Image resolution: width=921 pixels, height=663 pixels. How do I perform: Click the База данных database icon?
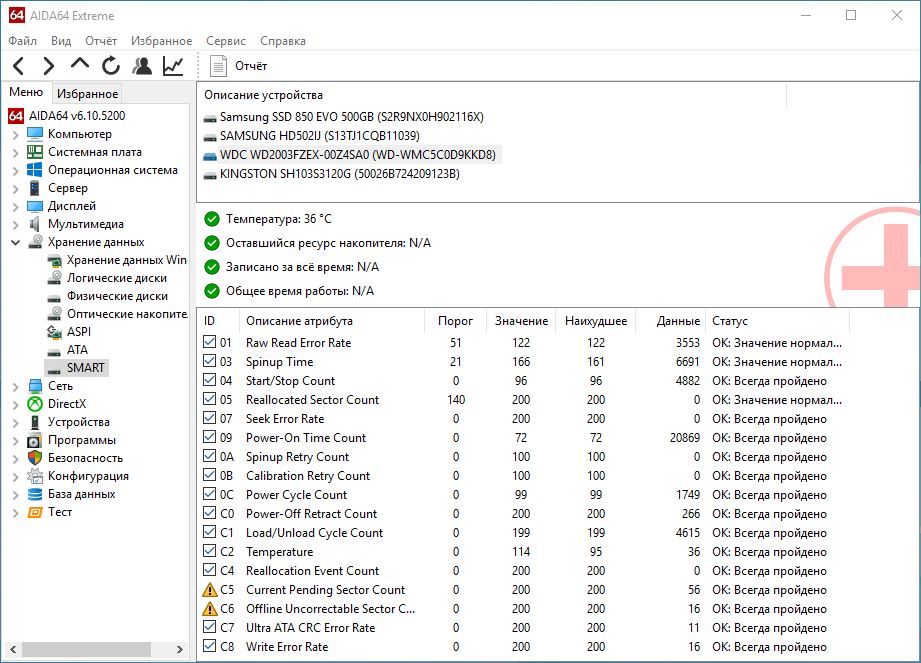(35, 494)
